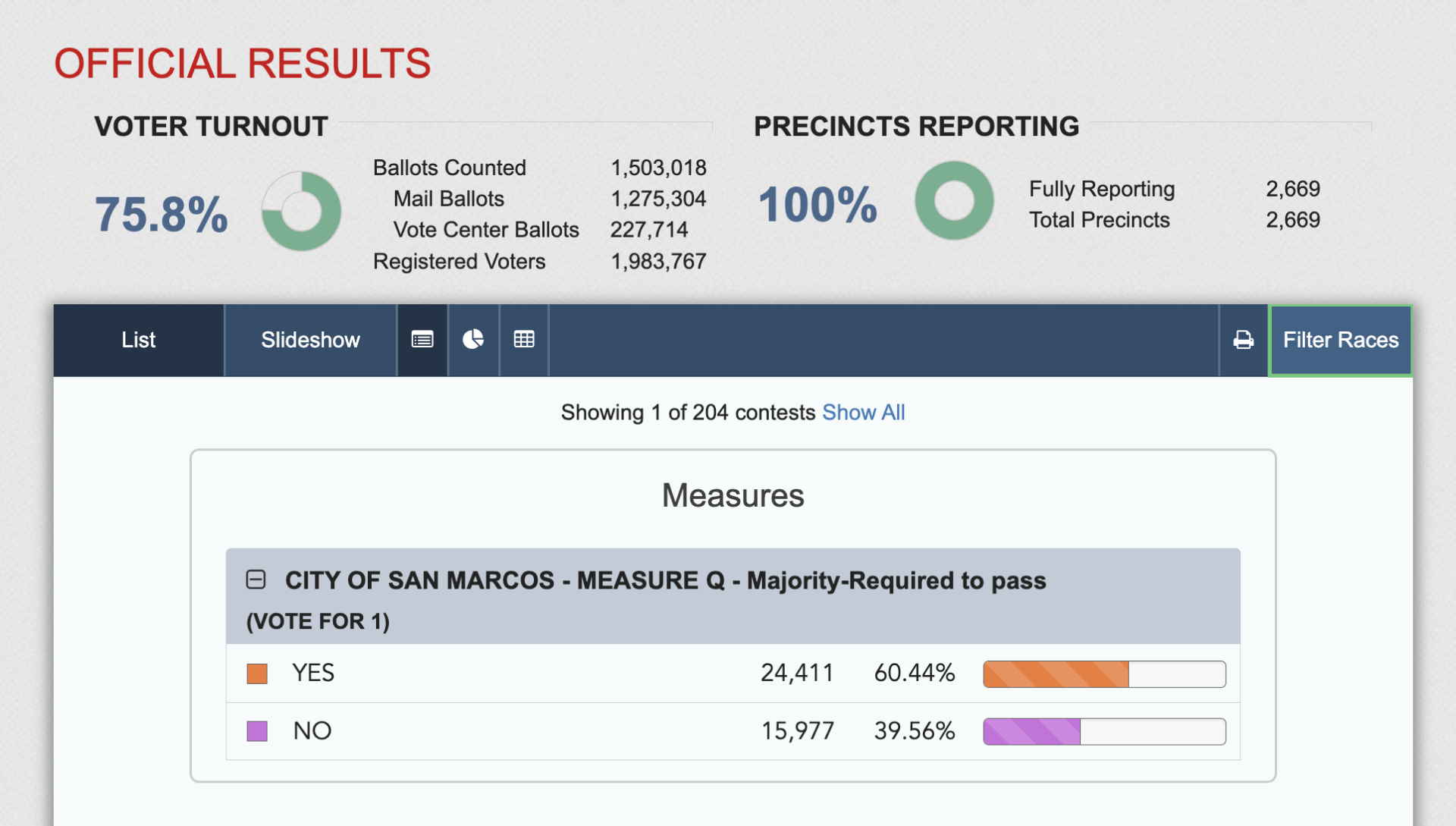Click Show All to display all contests
Image resolution: width=1456 pixels, height=826 pixels.
864,412
